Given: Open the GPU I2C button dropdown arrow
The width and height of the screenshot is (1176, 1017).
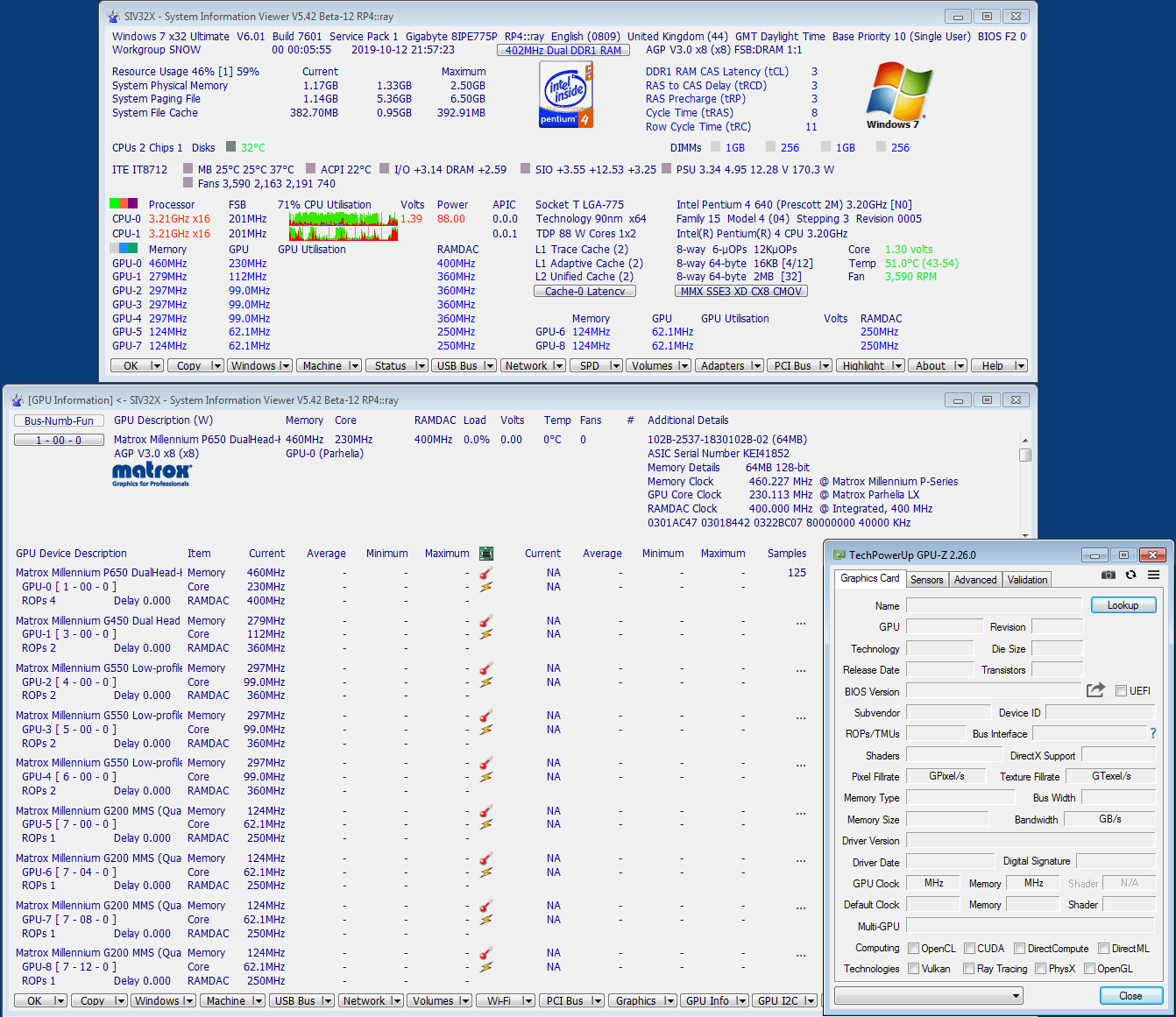Looking at the screenshot, I should (809, 1001).
